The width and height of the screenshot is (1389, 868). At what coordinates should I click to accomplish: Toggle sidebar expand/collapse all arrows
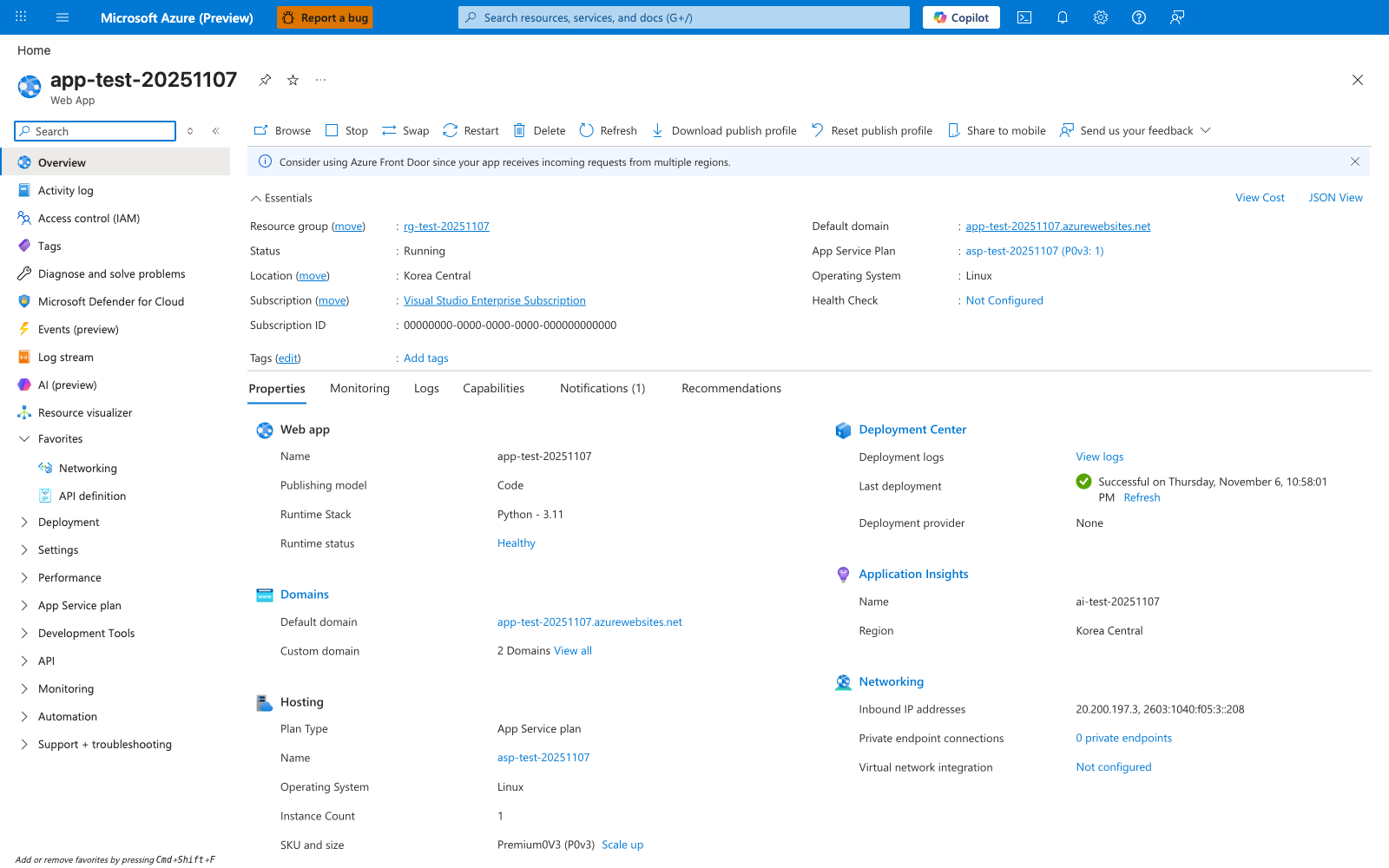coord(190,131)
